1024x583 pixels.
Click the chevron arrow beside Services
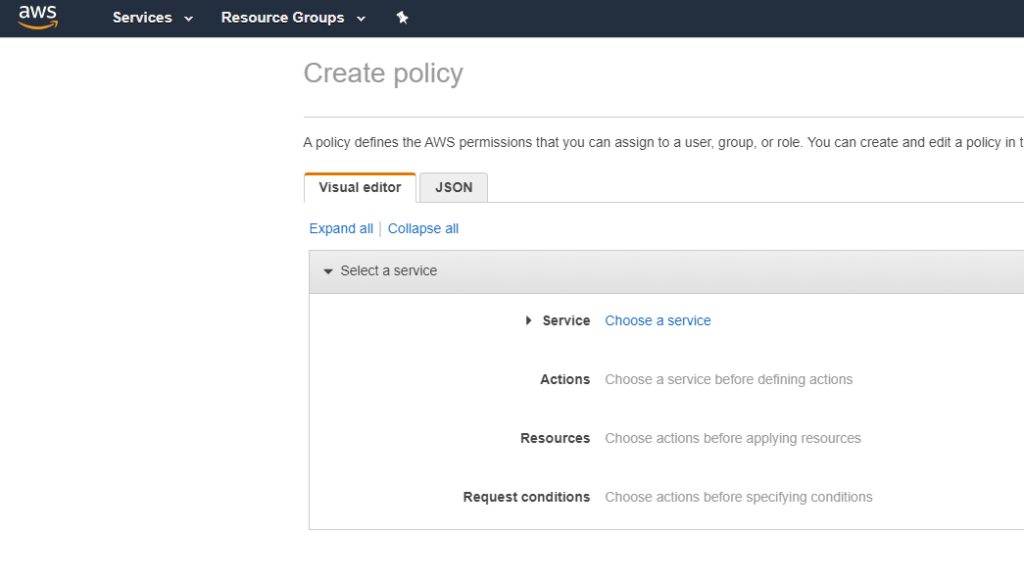[x=189, y=19]
